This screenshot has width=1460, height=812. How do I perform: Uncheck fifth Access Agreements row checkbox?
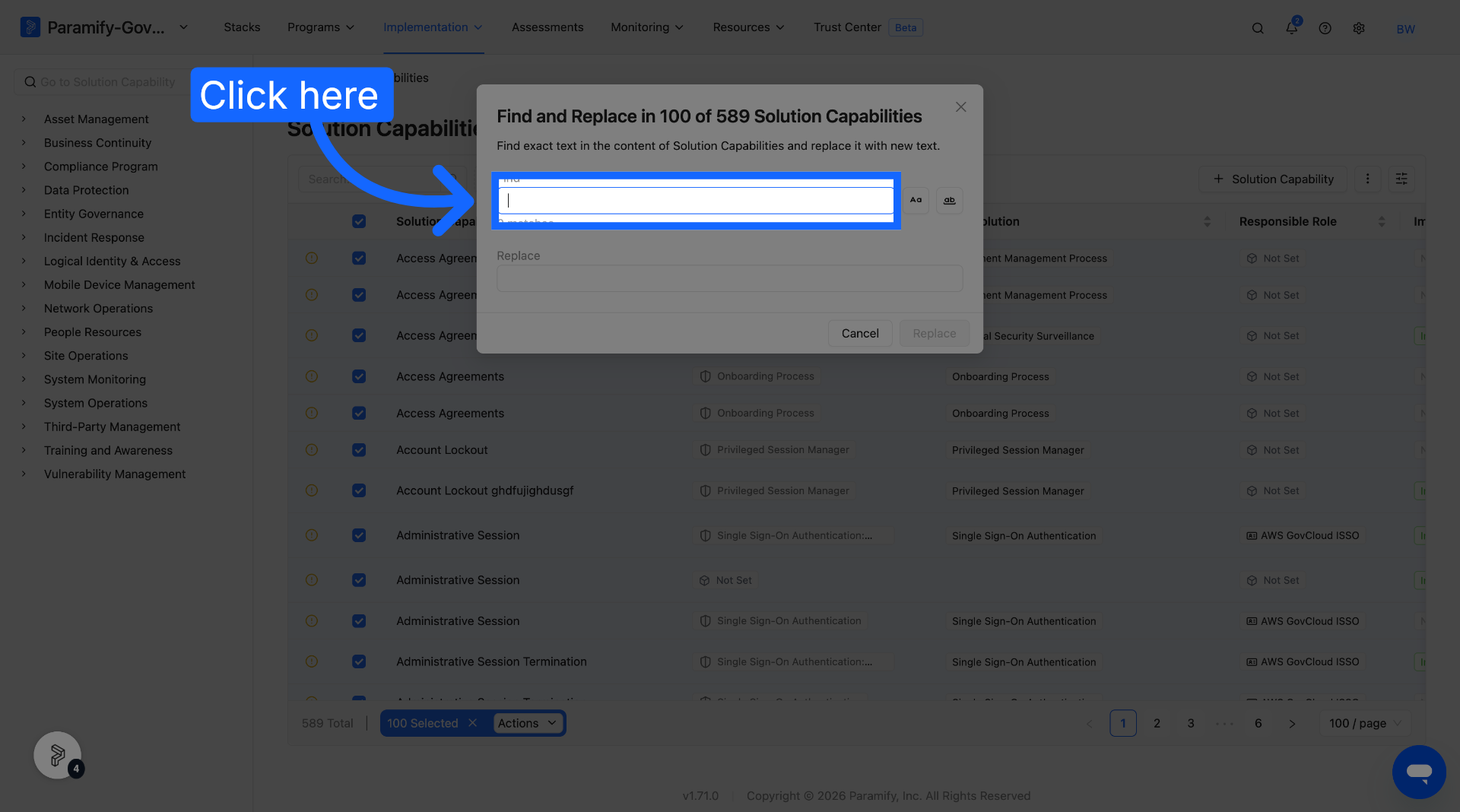[359, 413]
